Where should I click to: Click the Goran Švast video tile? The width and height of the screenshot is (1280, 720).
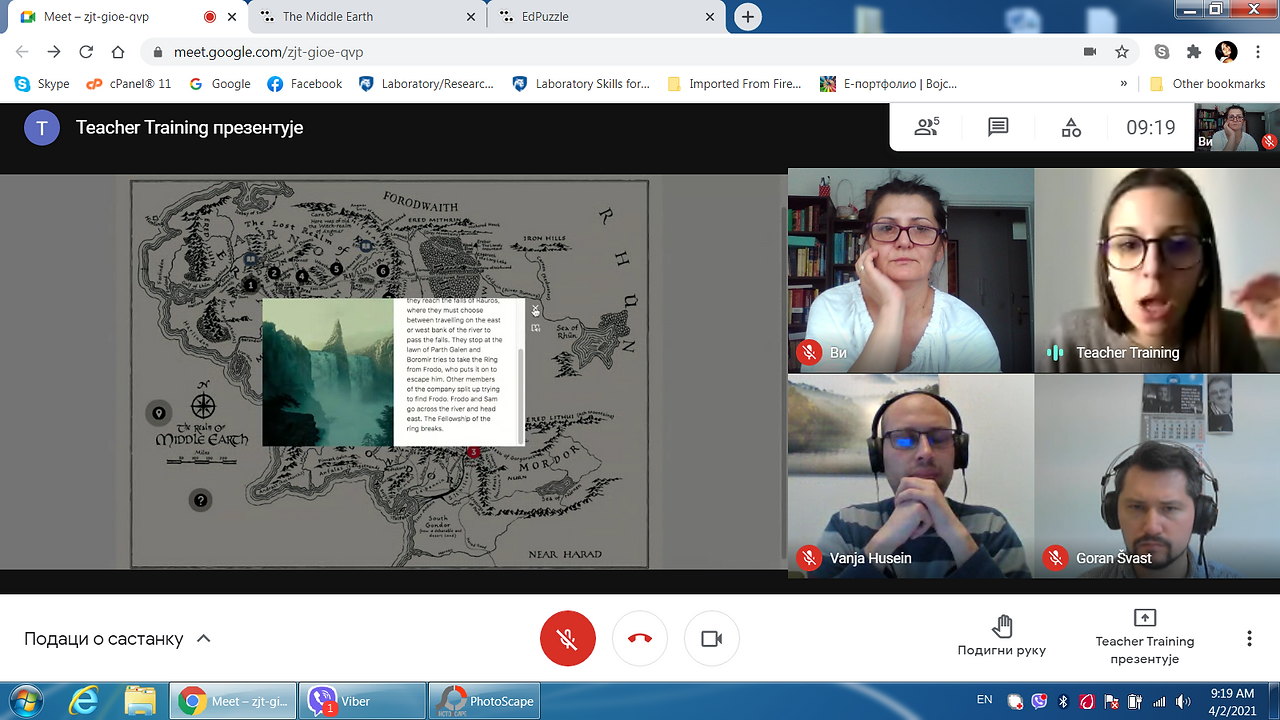[1157, 476]
